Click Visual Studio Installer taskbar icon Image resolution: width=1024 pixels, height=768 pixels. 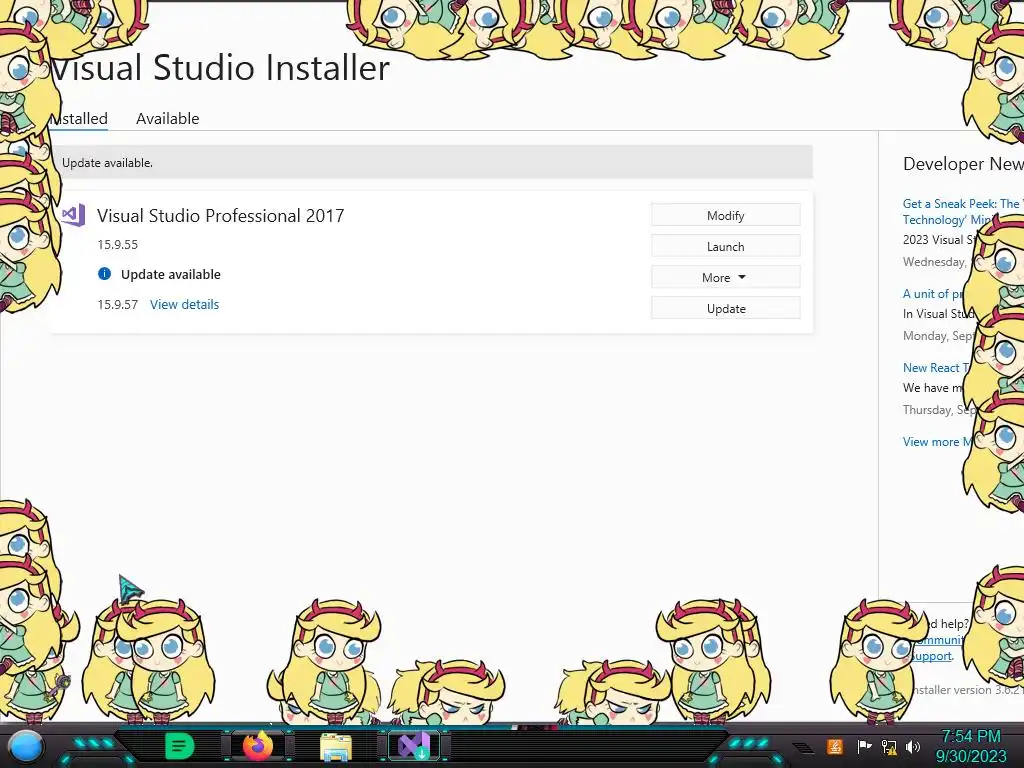point(414,746)
